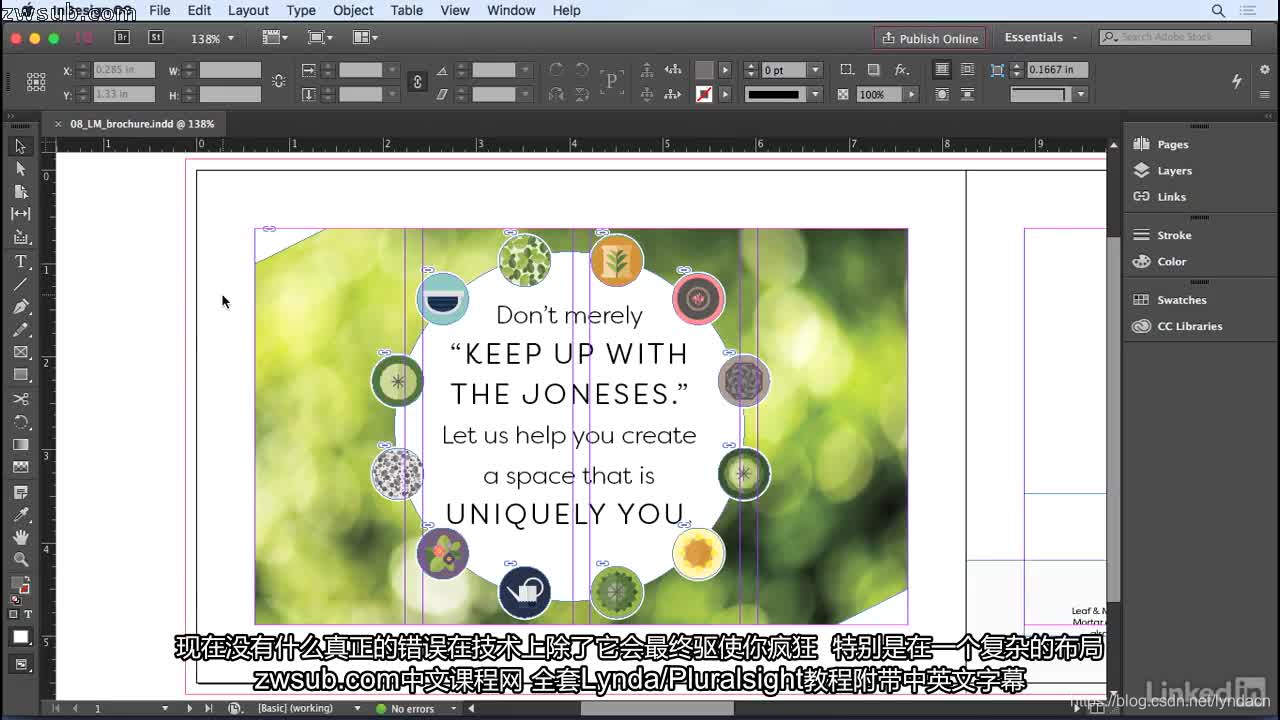Screen dimensions: 1280x720
Task: Open the Pages panel
Action: coord(1170,143)
